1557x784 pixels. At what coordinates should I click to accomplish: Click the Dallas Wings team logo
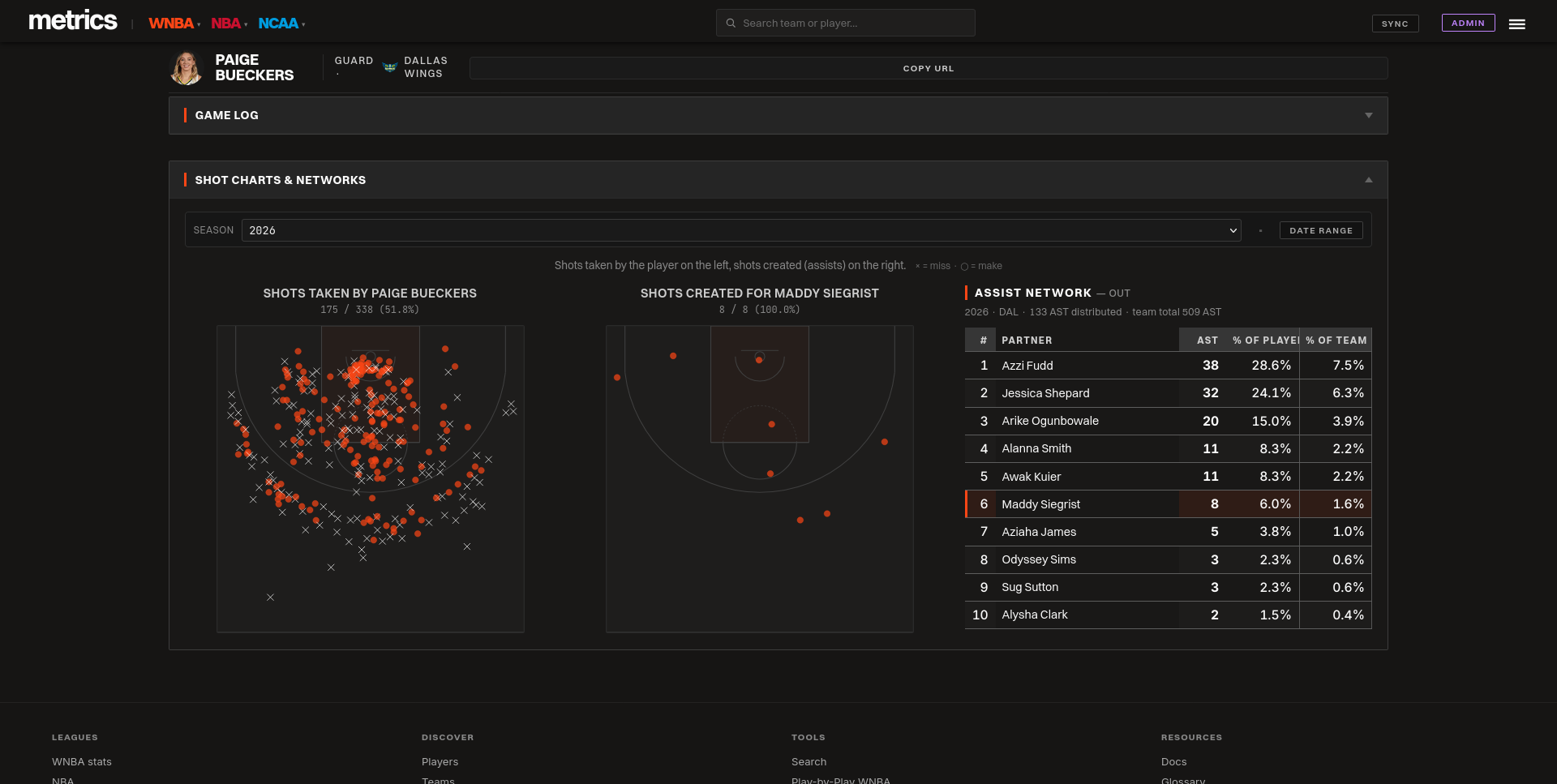pyautogui.click(x=389, y=67)
